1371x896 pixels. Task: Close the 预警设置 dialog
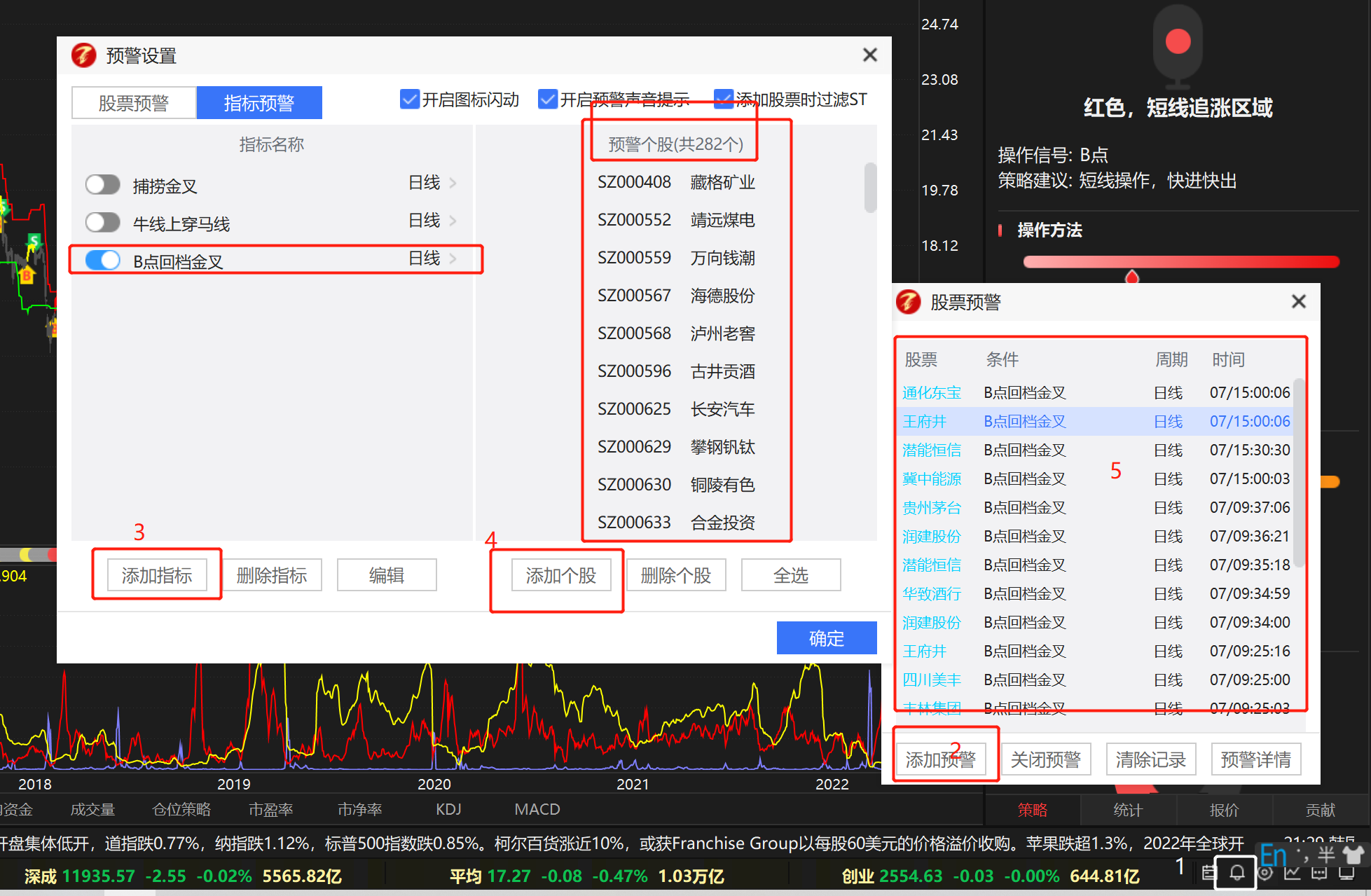870,55
